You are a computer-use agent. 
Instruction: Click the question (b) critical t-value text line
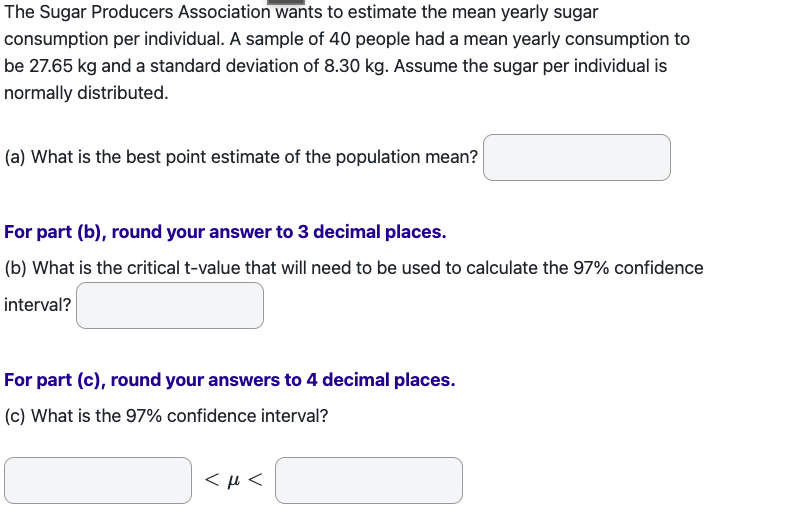pyautogui.click(x=354, y=268)
